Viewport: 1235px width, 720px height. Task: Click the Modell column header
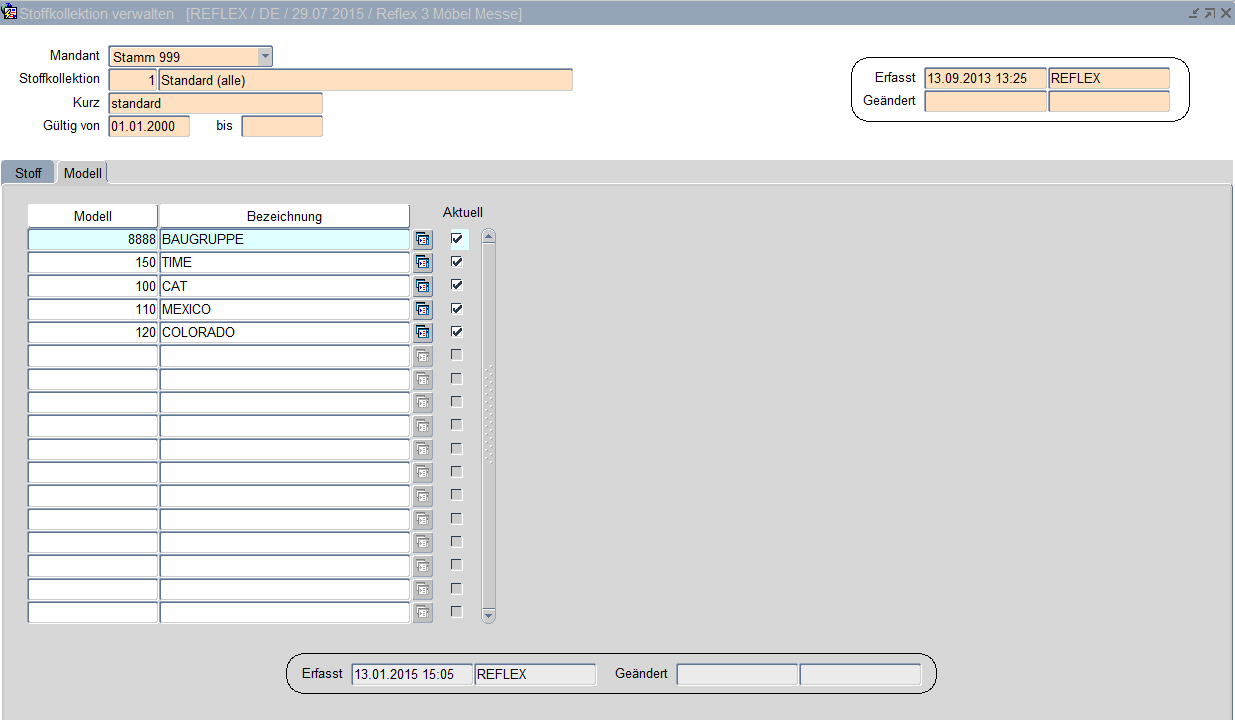coord(92,216)
